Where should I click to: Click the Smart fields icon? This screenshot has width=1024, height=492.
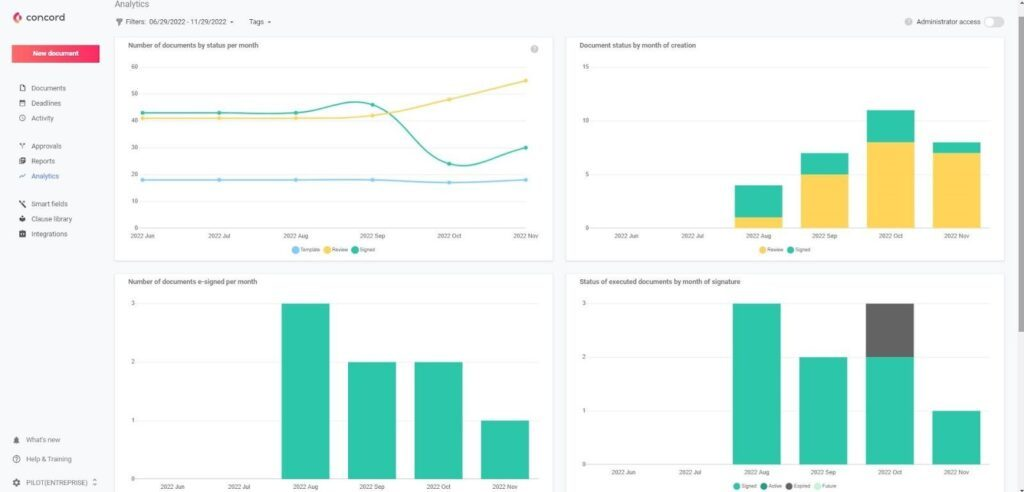coord(22,204)
